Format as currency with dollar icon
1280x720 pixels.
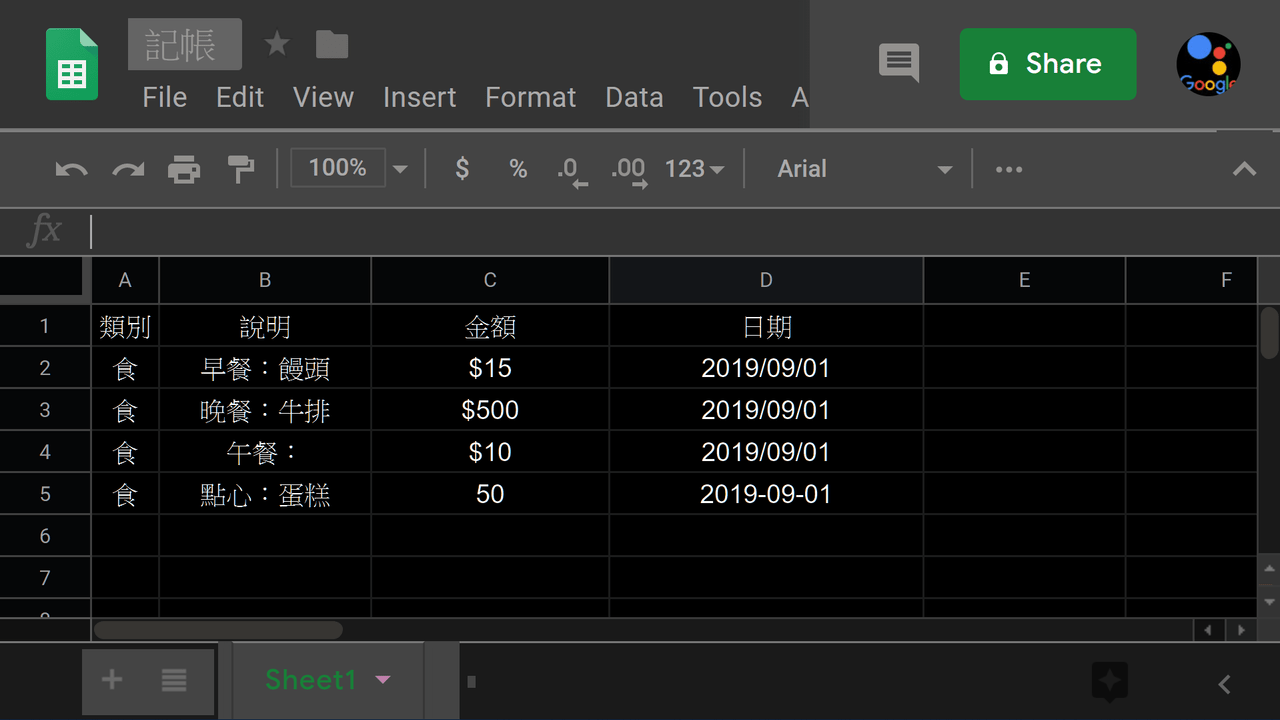[462, 168]
